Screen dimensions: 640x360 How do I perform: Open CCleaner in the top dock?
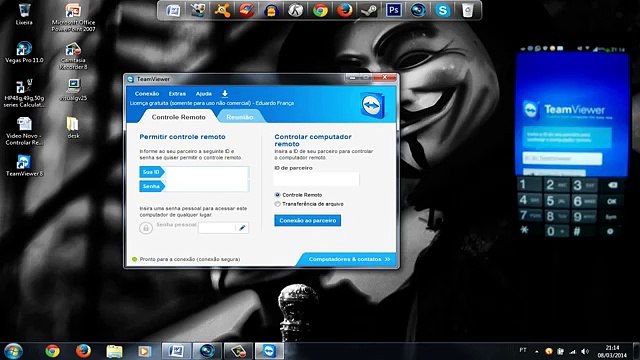point(247,10)
